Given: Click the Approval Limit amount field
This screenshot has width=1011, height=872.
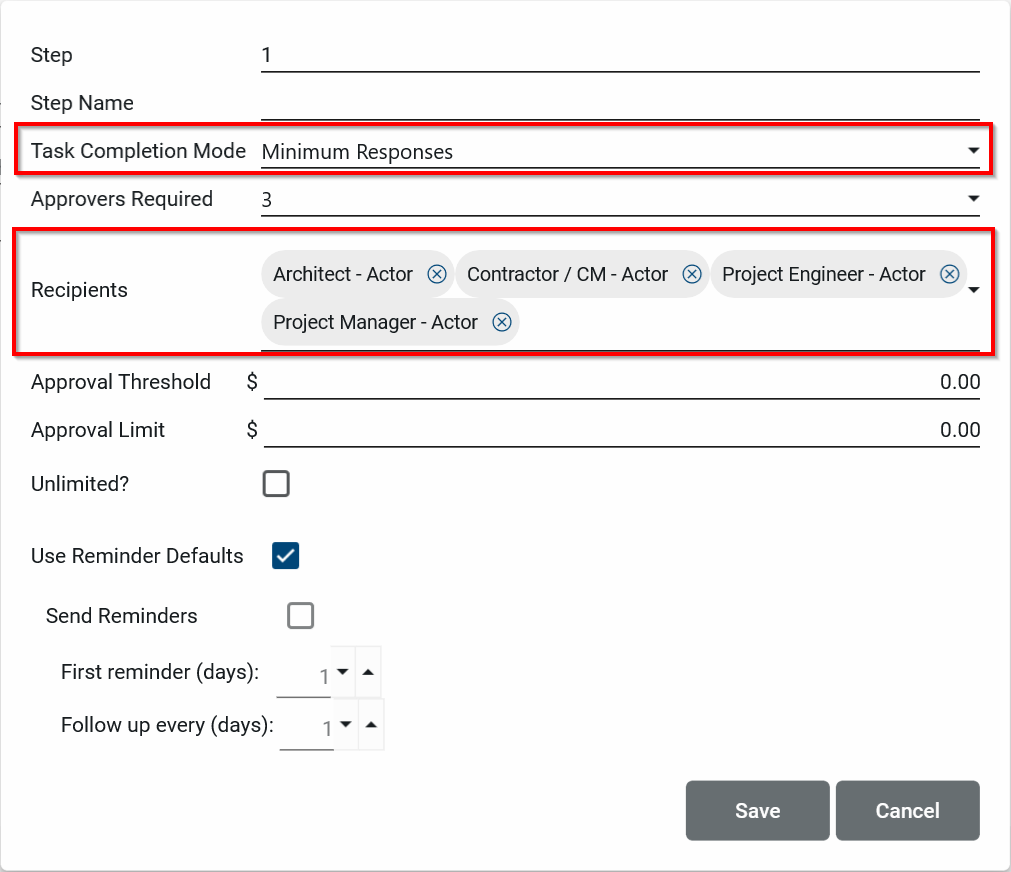Looking at the screenshot, I should (x=620, y=430).
